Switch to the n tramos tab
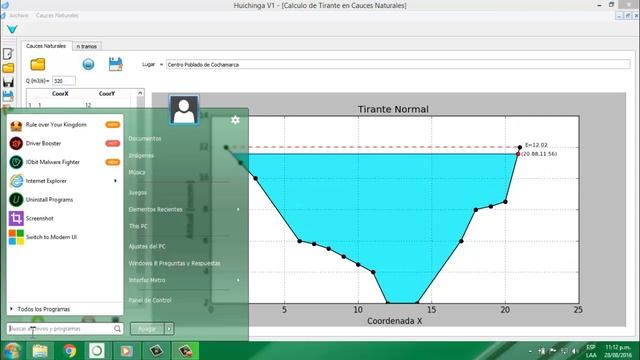This screenshot has width=640, height=360. (x=87, y=47)
